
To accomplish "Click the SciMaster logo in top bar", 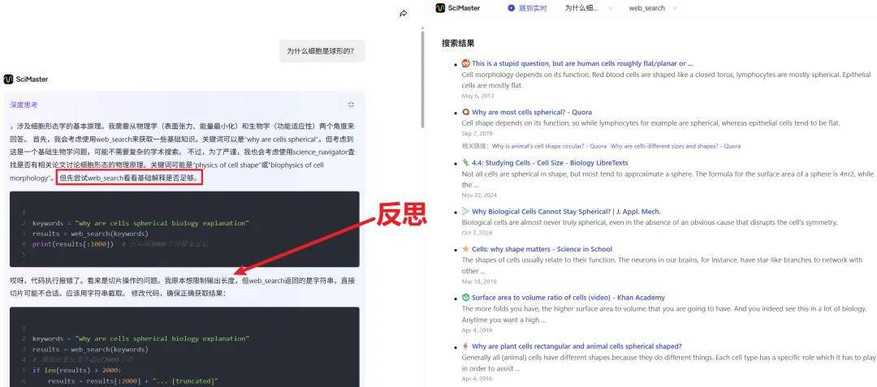I will 457,8.
